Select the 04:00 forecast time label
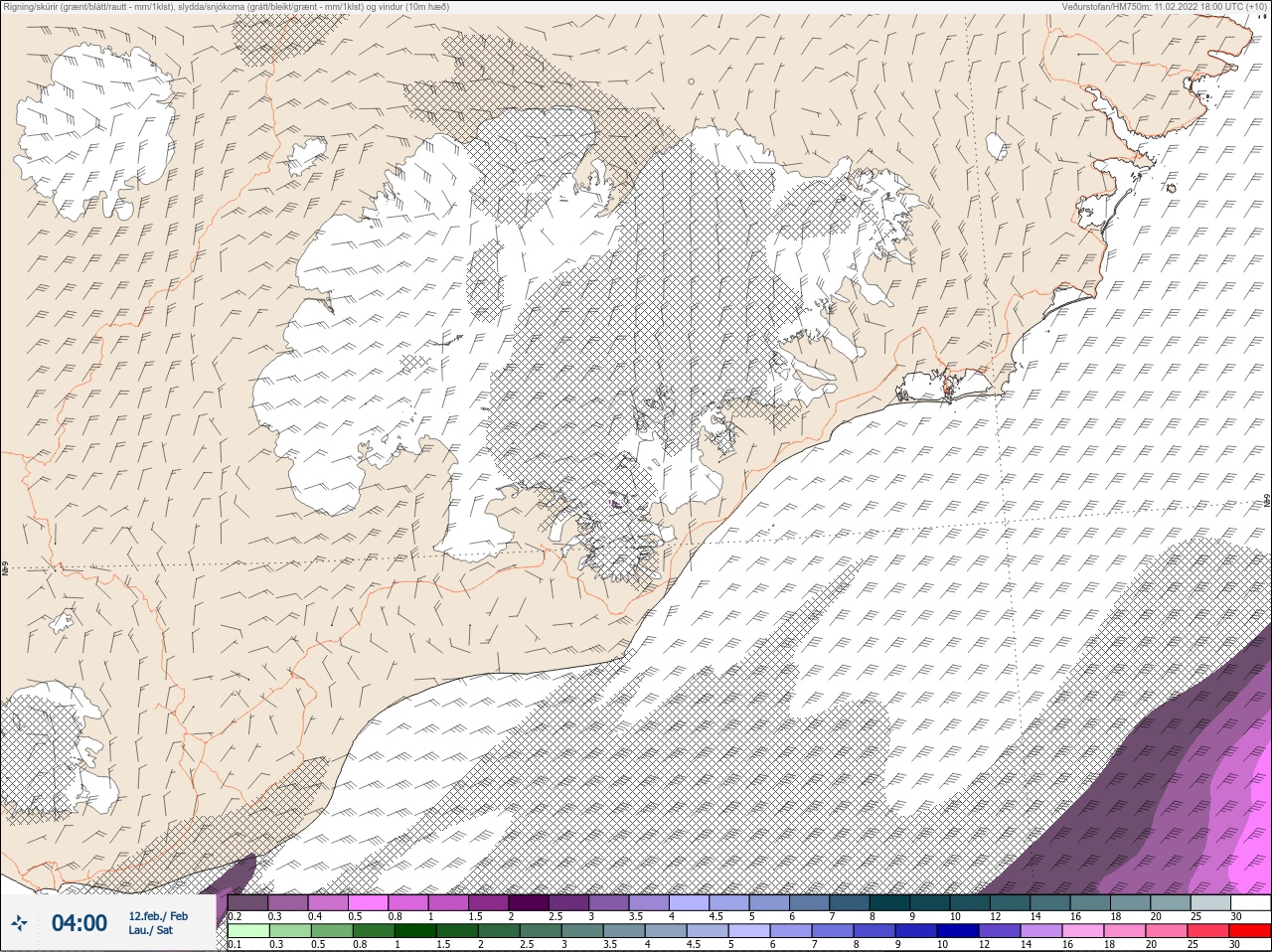The image size is (1272, 952). coord(79,923)
